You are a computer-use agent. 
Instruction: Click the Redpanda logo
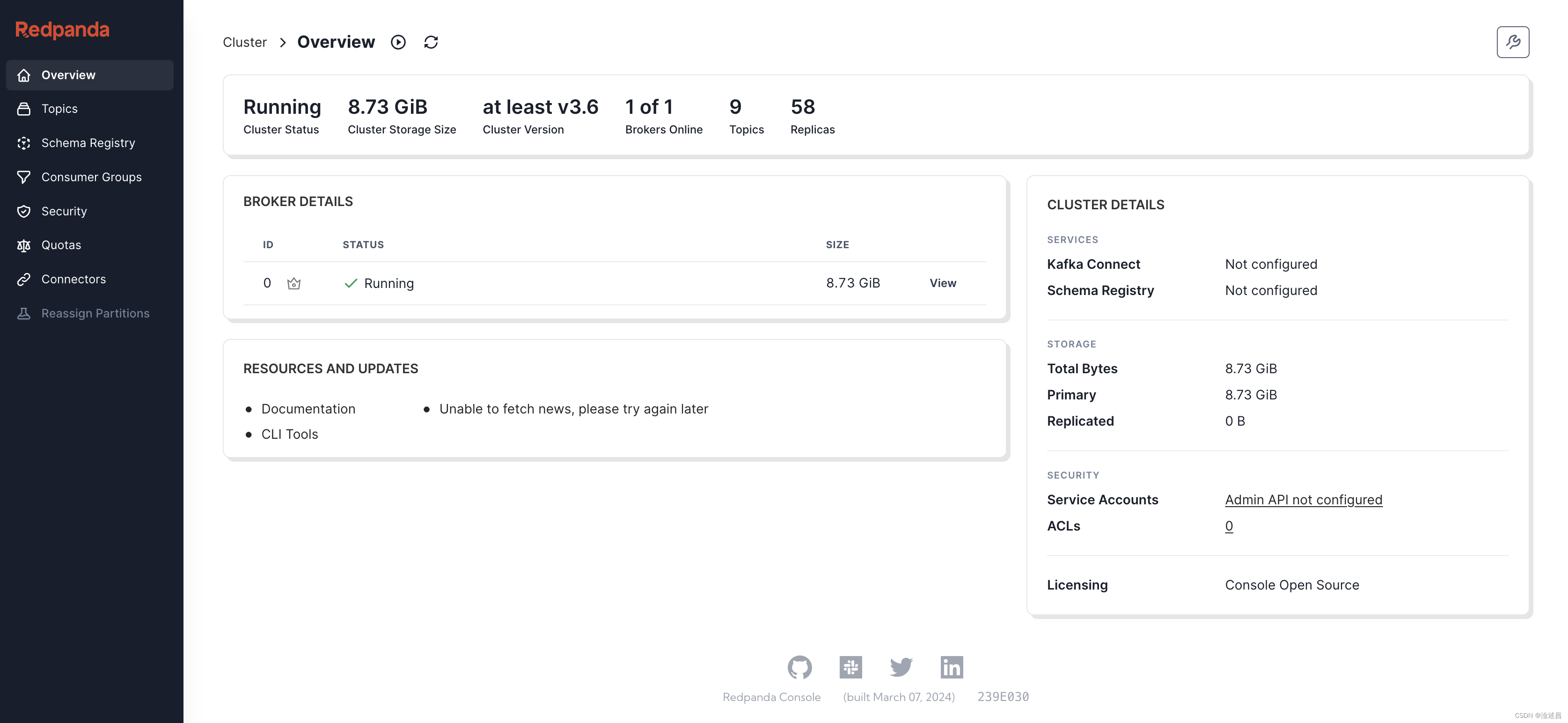[62, 29]
